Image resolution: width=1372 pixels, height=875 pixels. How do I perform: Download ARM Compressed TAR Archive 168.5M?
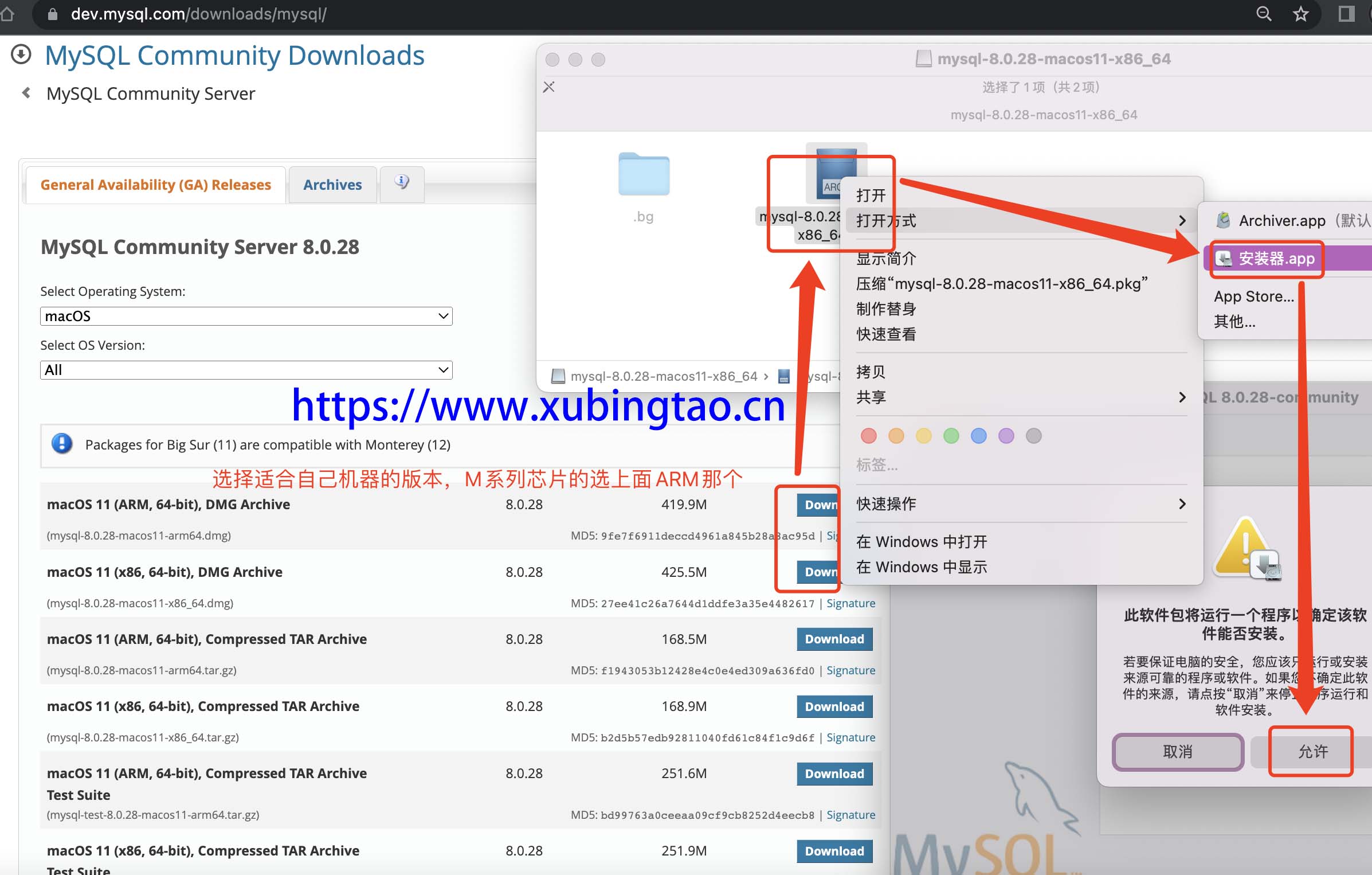(834, 639)
